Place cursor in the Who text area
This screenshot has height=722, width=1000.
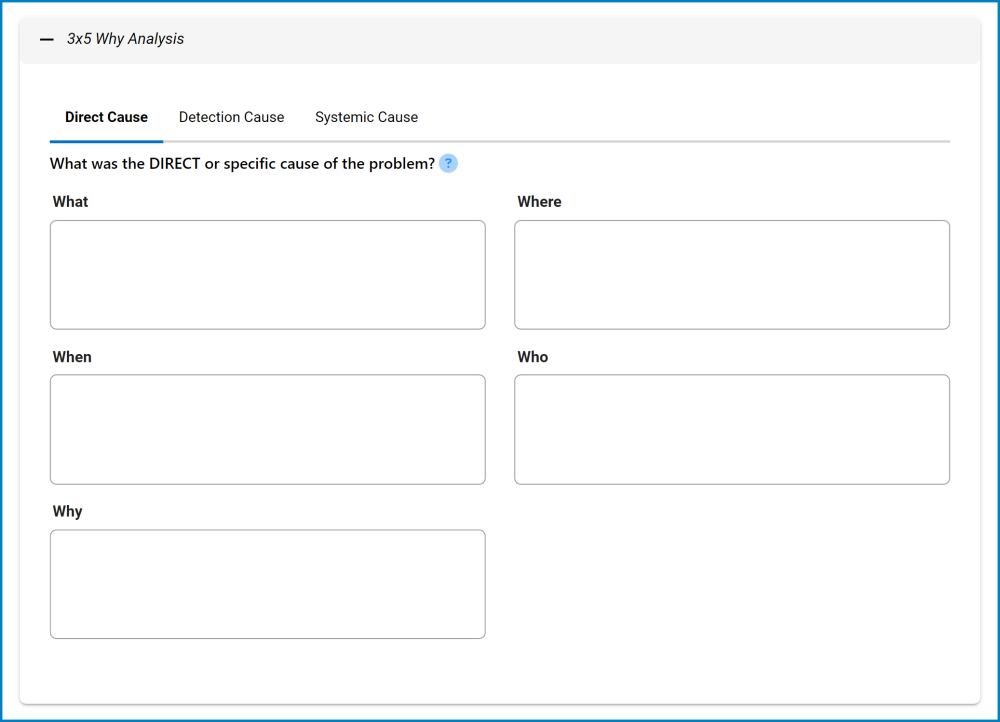tap(731, 429)
